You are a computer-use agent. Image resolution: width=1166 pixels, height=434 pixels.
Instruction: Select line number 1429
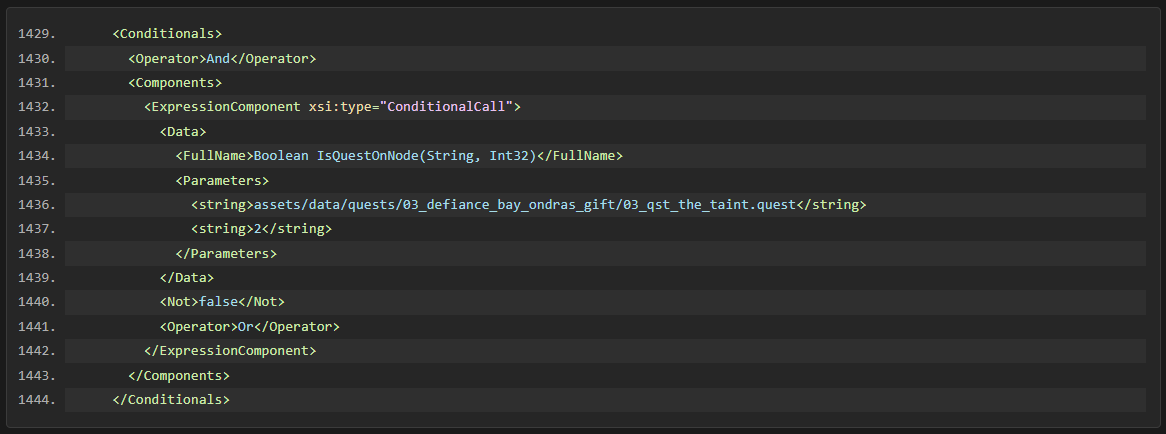tap(36, 34)
